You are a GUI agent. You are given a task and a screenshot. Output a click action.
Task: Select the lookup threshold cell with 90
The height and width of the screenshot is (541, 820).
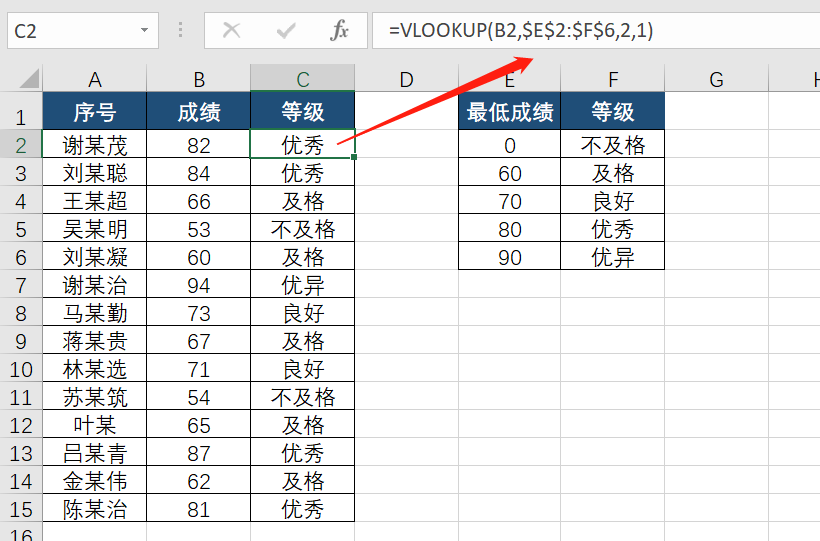tap(510, 257)
